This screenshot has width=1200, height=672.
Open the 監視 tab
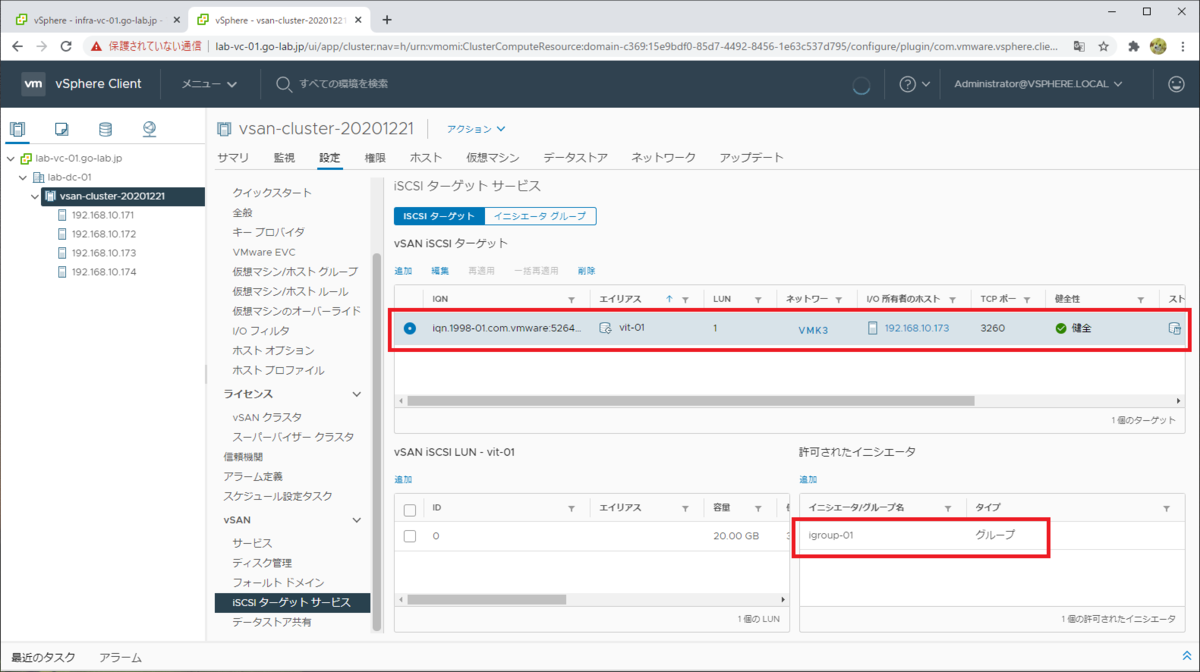coord(284,158)
